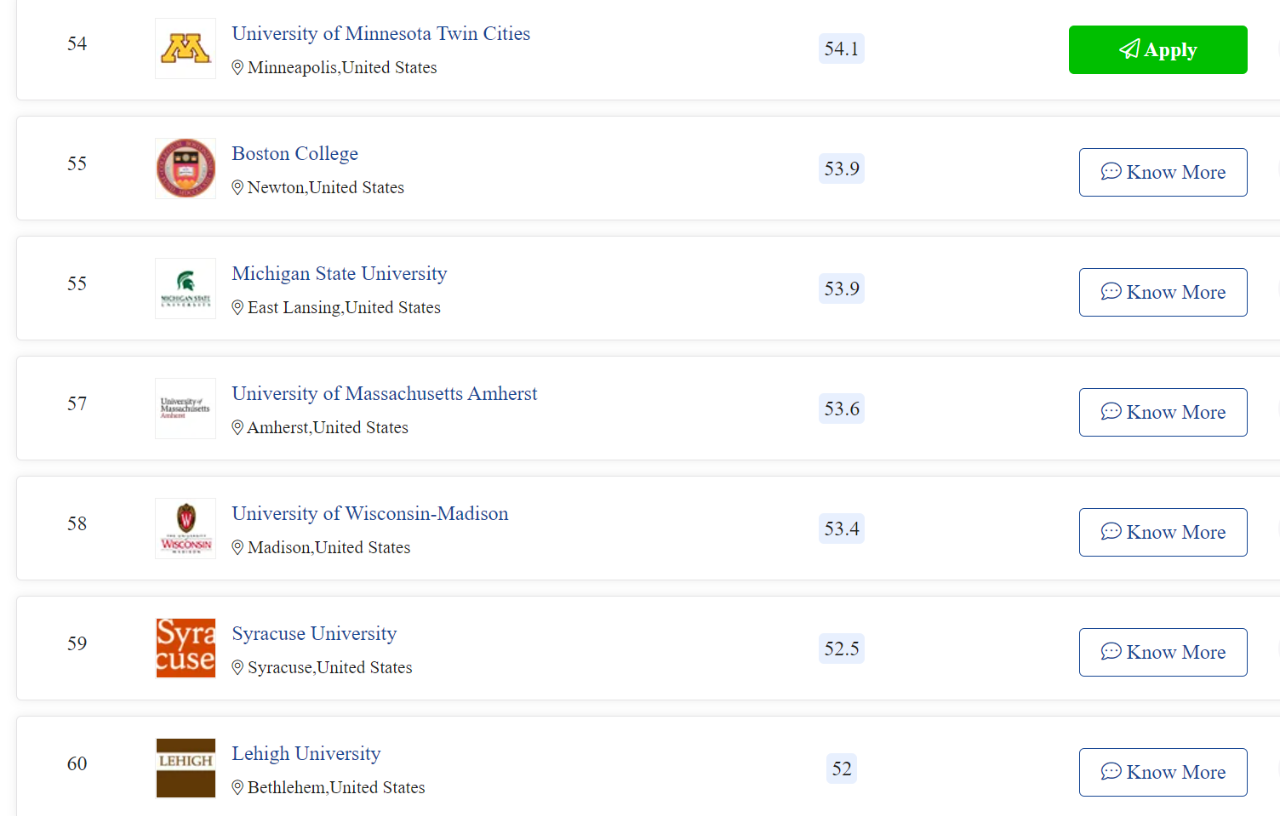1280x816 pixels.
Task: Know More about Lehigh University
Action: (x=1163, y=772)
